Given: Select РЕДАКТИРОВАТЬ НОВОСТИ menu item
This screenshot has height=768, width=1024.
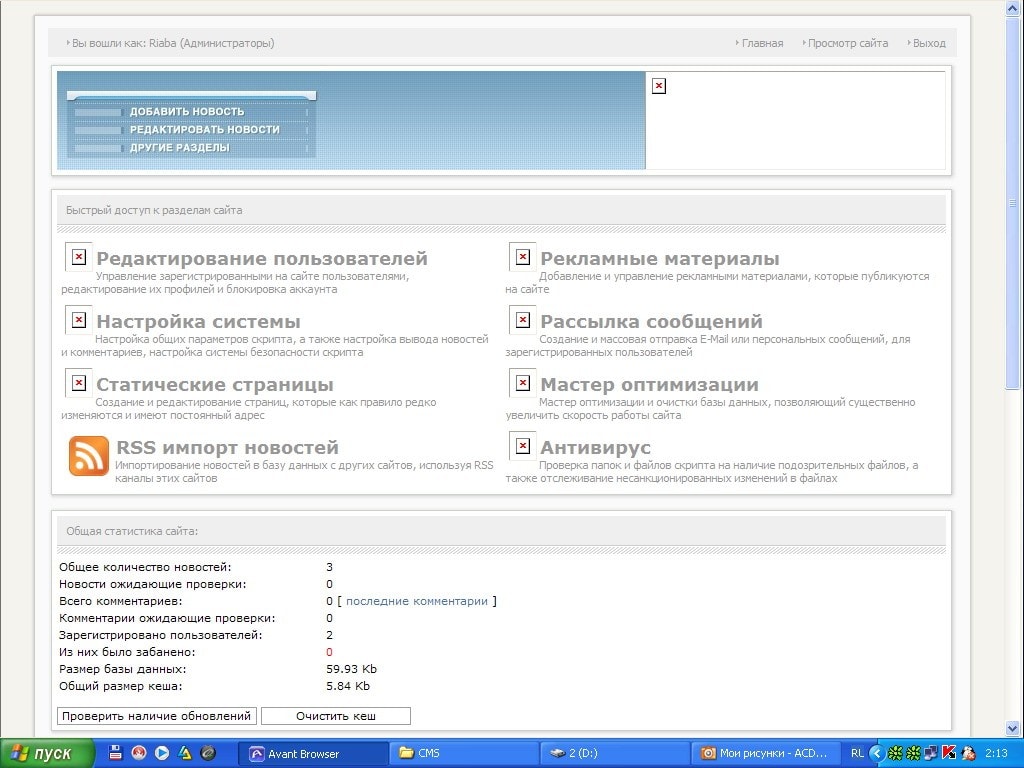Looking at the screenshot, I should 204,130.
